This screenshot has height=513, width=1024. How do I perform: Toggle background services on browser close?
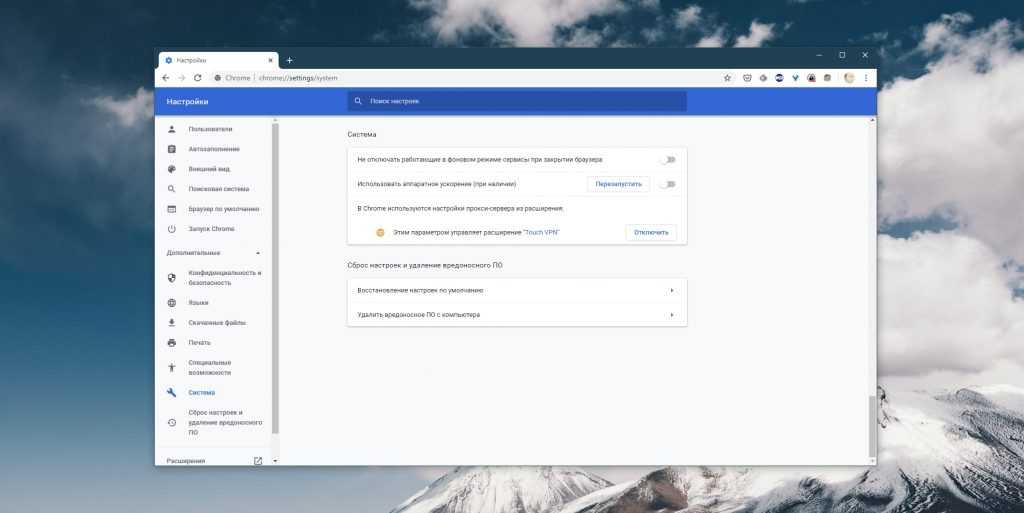click(x=667, y=159)
